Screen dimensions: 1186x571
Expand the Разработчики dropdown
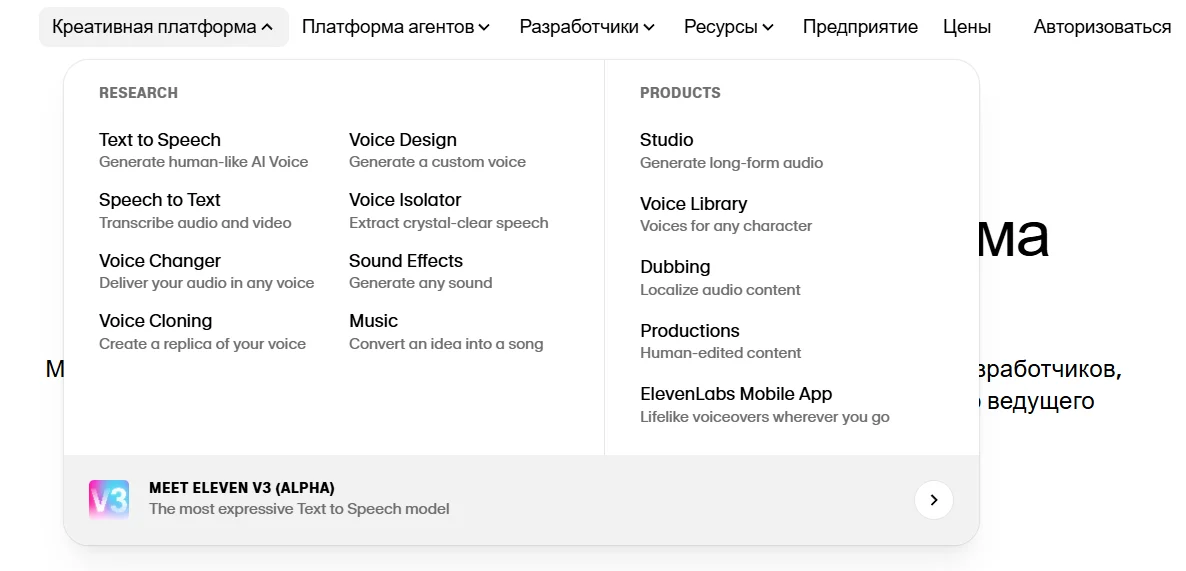coord(587,27)
